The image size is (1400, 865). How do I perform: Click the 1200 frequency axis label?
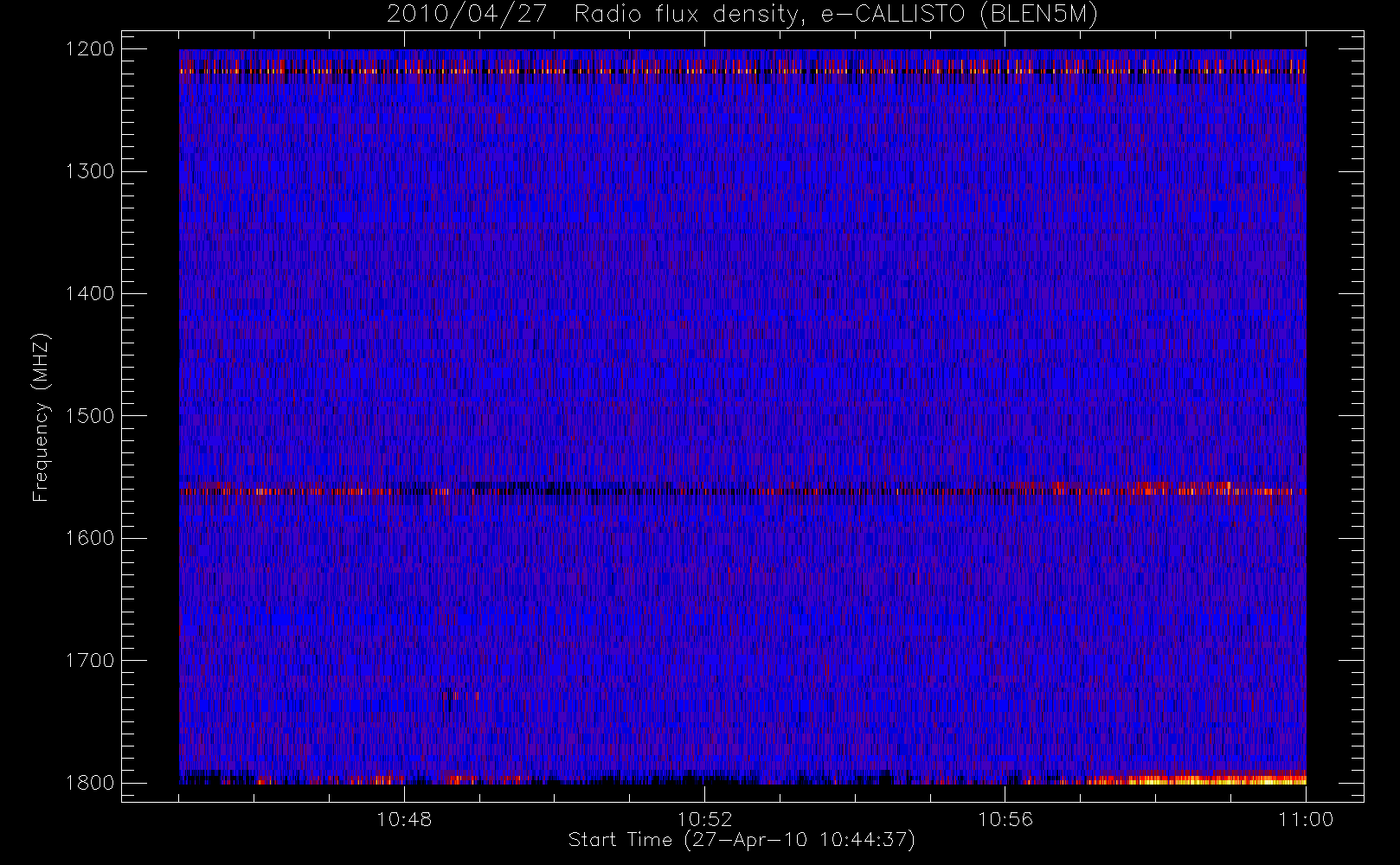tap(90, 48)
